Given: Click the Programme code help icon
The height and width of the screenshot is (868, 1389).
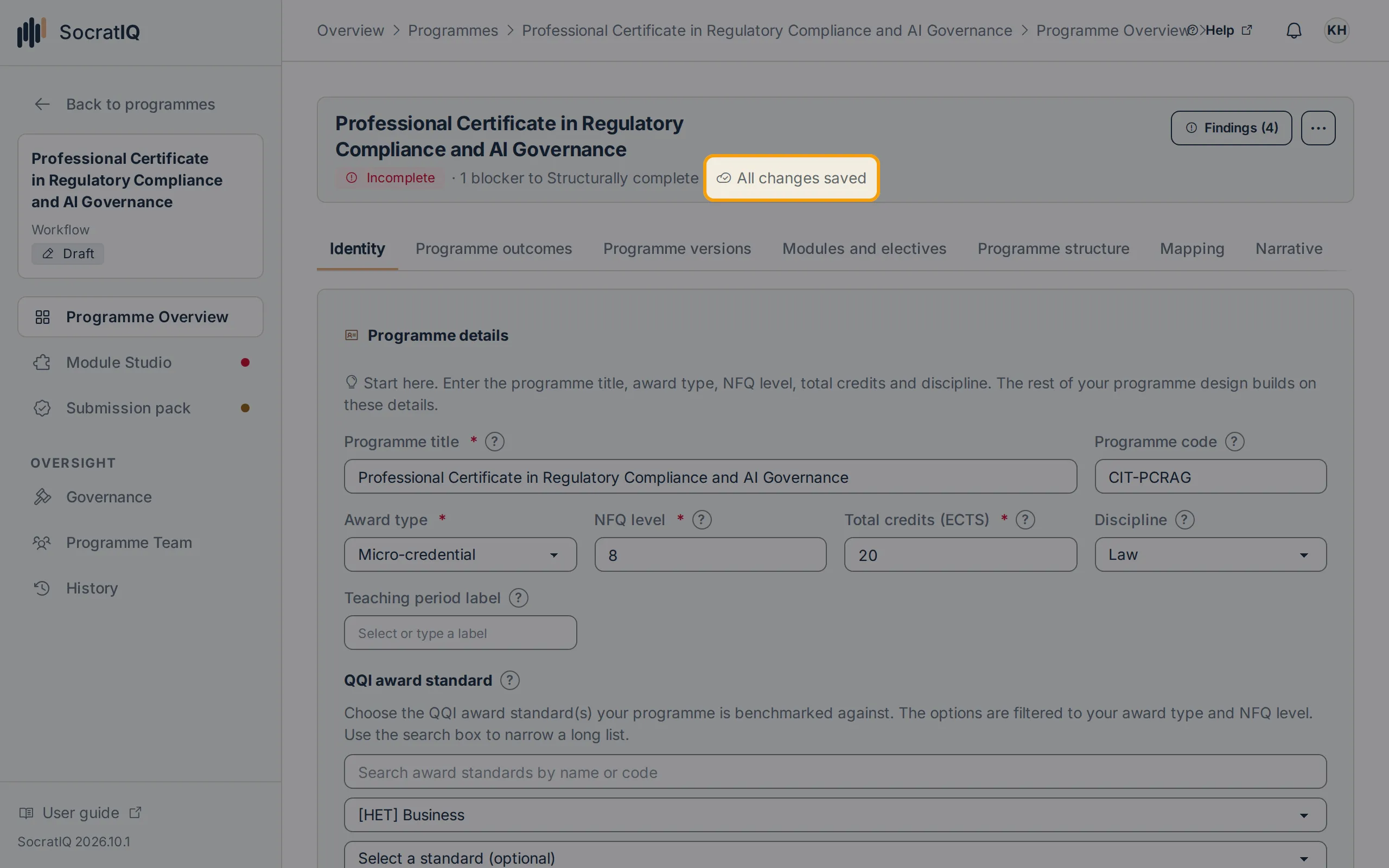Looking at the screenshot, I should pos(1234,442).
